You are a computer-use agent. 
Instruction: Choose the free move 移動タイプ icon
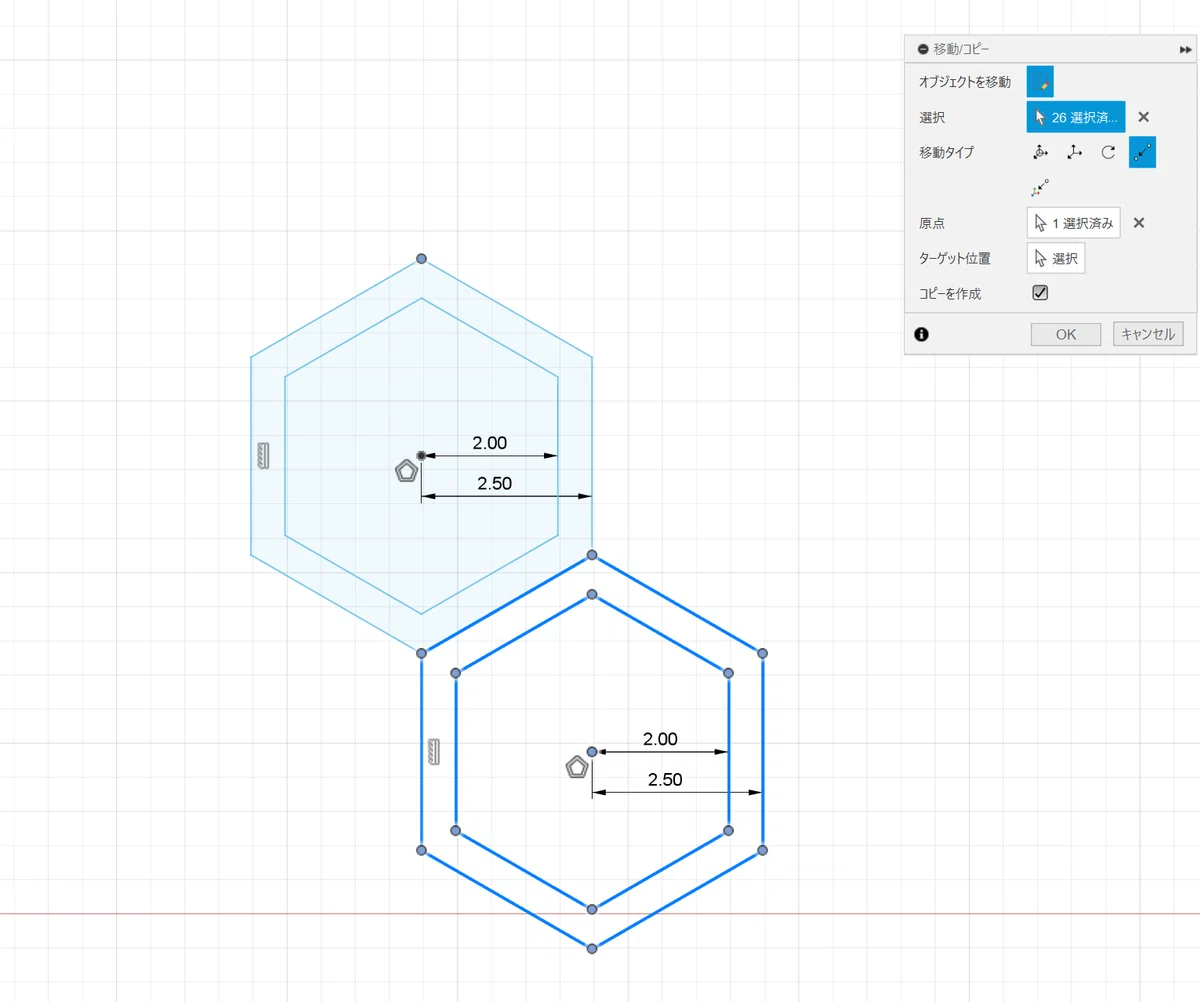coord(1040,152)
